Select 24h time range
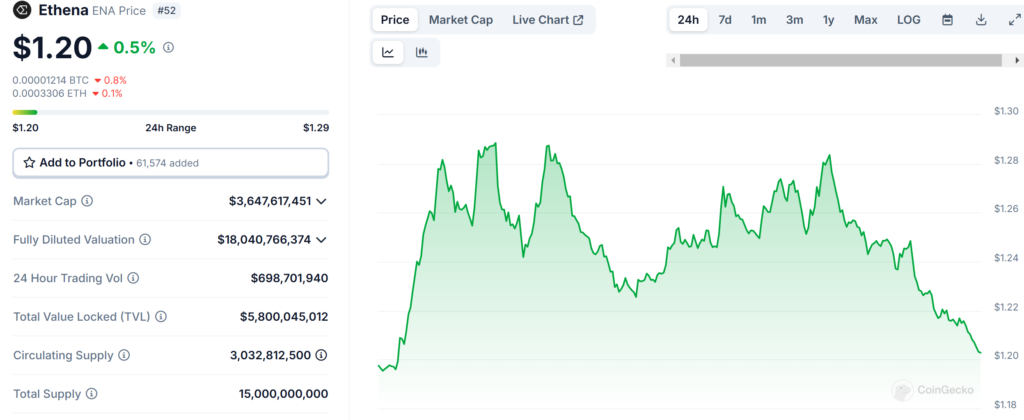The image size is (1024, 420). click(688, 20)
